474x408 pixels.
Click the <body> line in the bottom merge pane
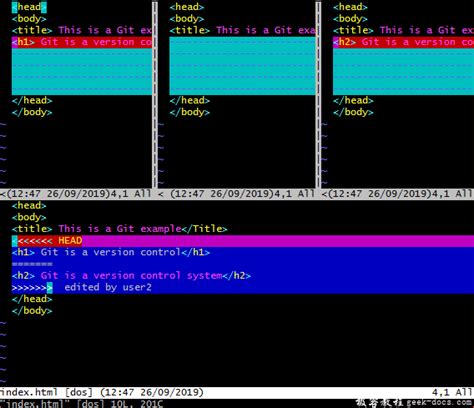coord(29,217)
